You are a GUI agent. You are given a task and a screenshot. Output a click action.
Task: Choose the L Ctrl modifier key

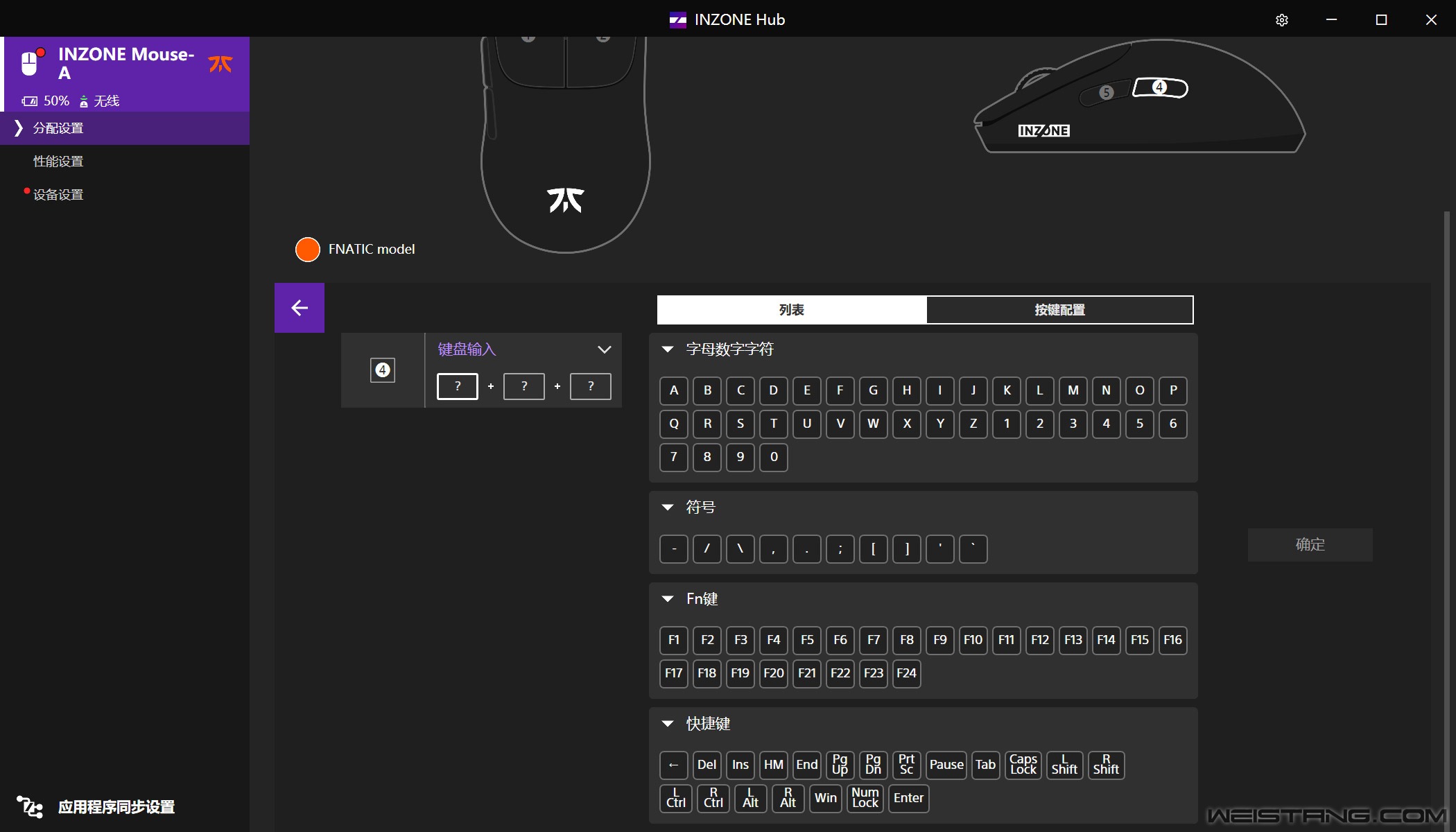(676, 798)
